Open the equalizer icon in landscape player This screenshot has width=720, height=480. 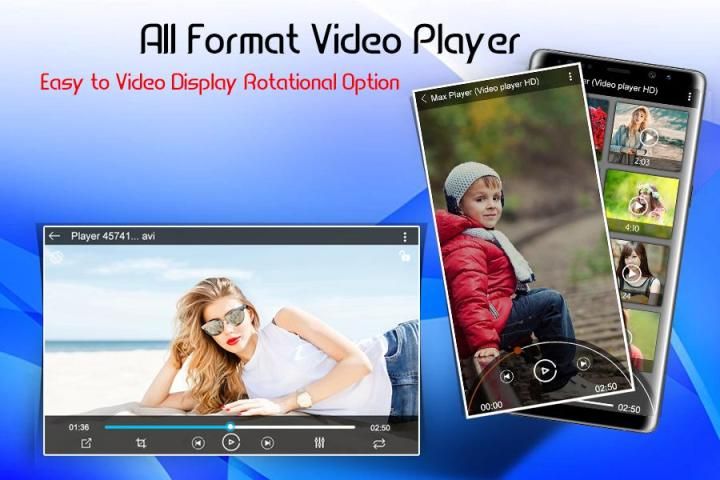[320, 443]
